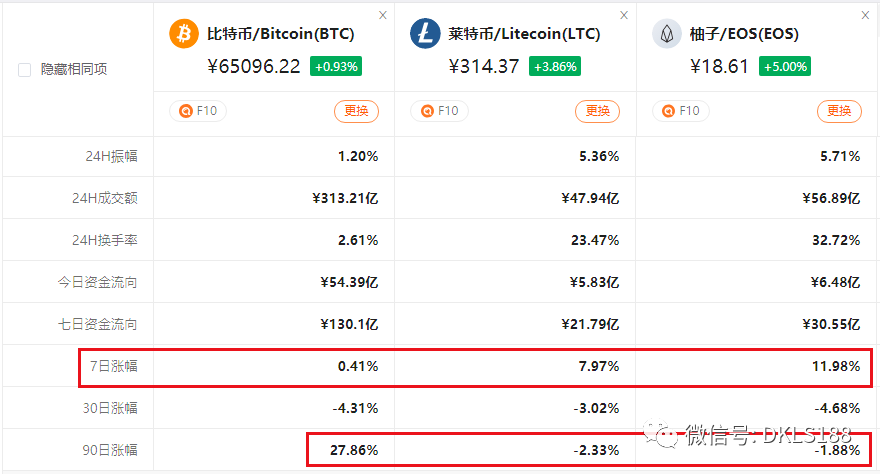The image size is (880, 474).
Task: Select the 7日涨幅 row label
Action: pos(113,366)
